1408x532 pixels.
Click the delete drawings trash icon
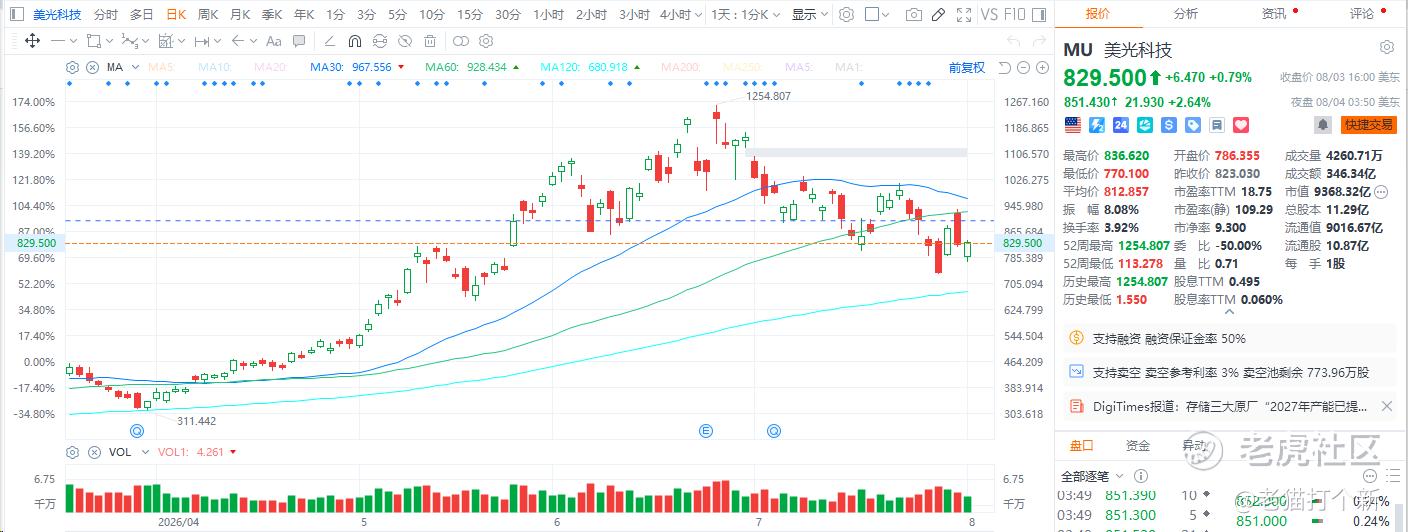coord(432,41)
